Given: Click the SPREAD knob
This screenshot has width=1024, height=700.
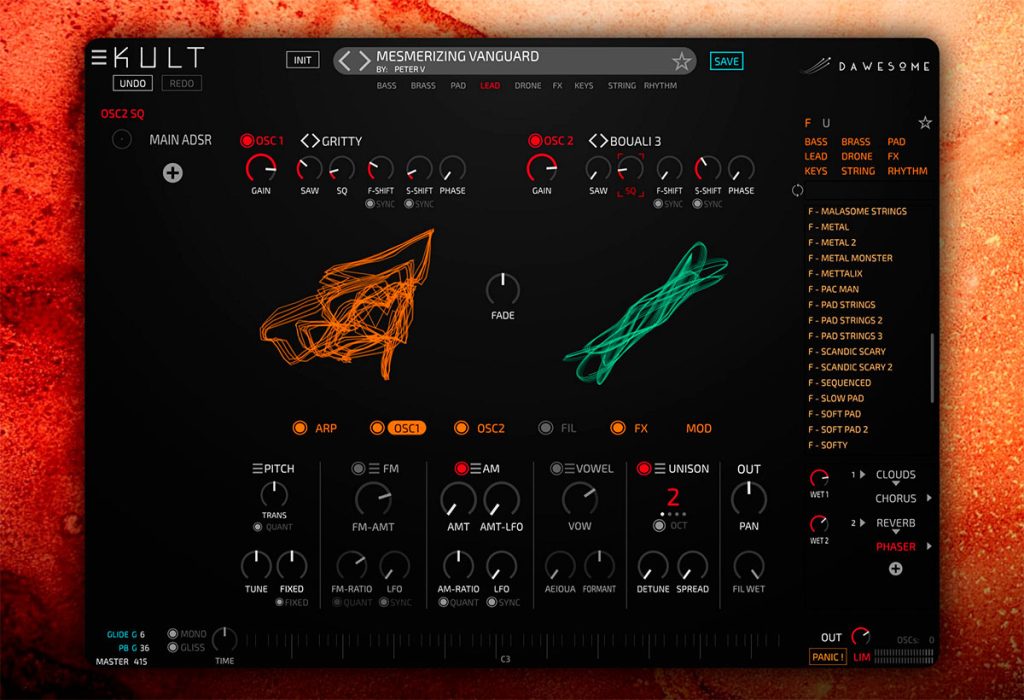Looking at the screenshot, I should click(x=692, y=565).
